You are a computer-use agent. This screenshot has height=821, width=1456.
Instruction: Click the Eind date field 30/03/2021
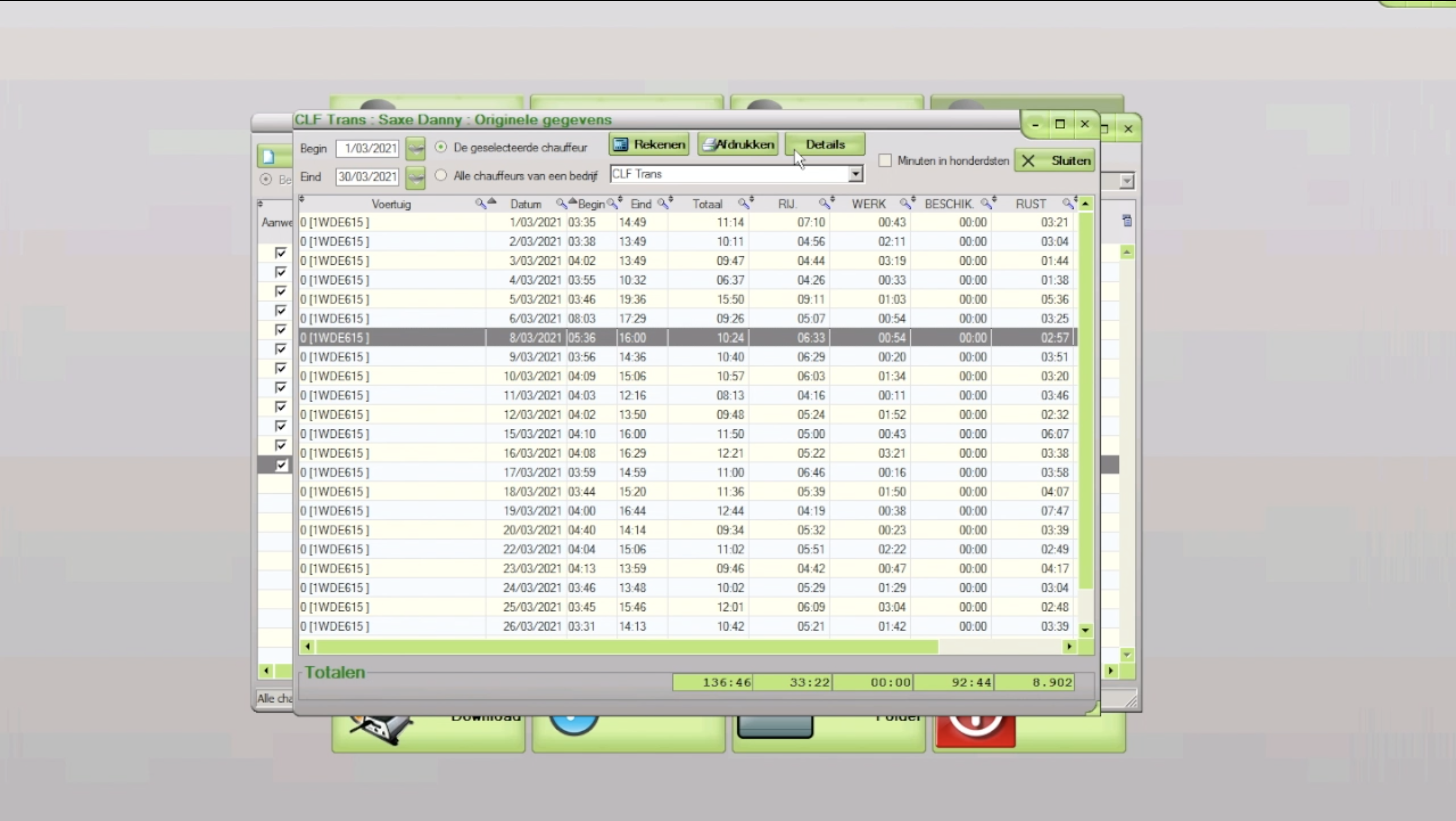pyautogui.click(x=367, y=176)
